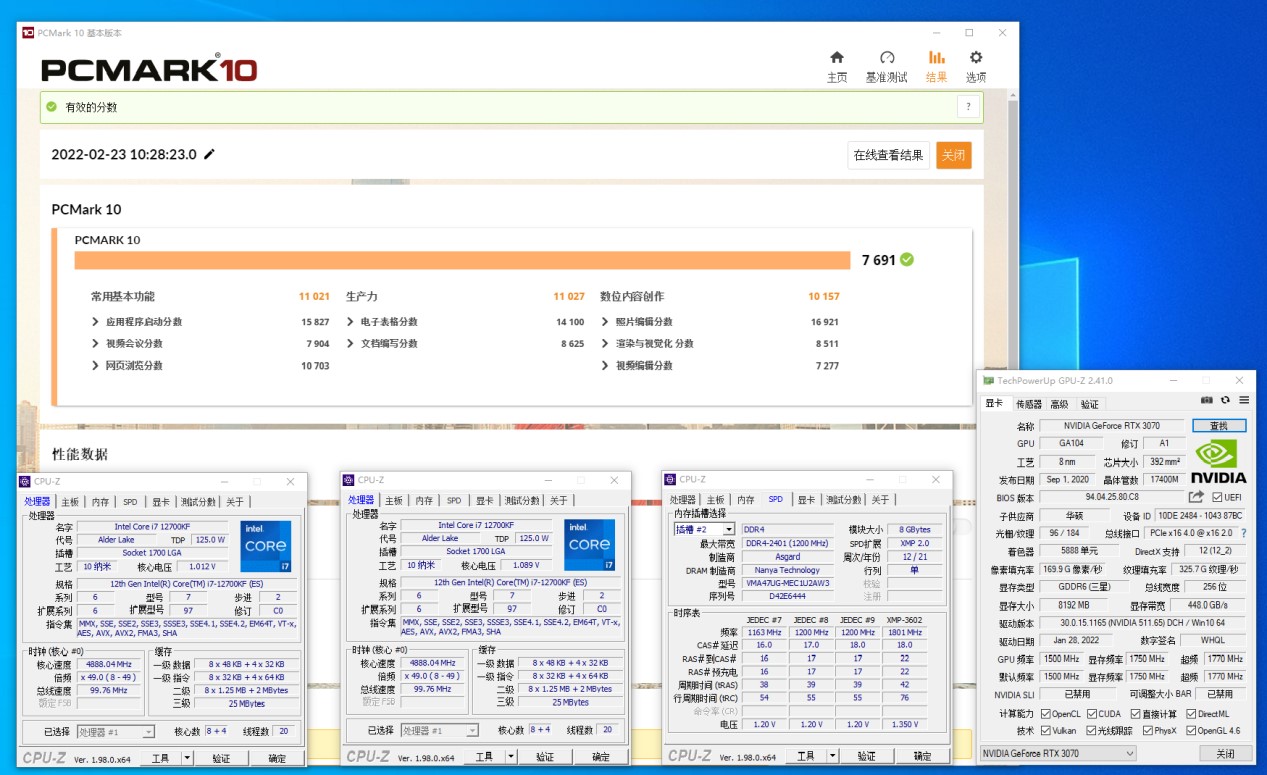Expand the 网页浏览分数 row chevron
This screenshot has width=1267, height=775.
[95, 366]
